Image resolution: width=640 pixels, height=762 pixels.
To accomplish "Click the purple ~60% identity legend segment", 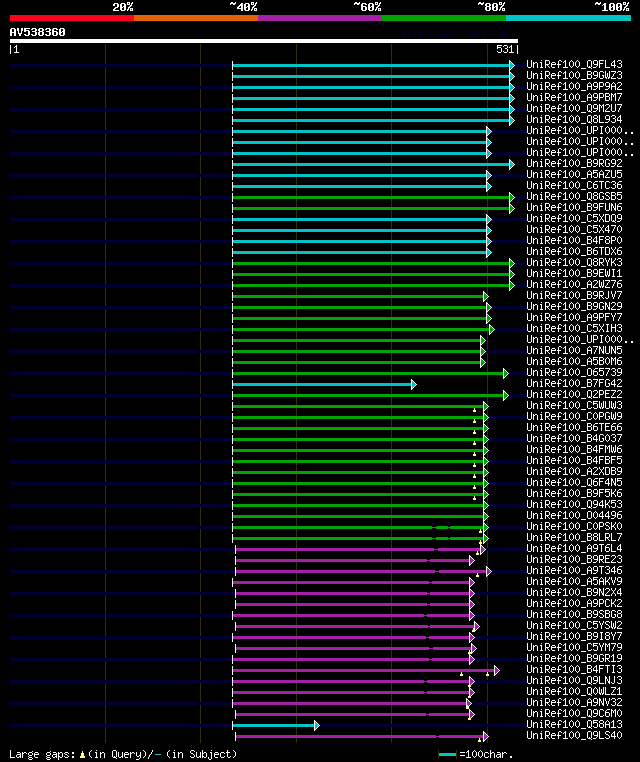I will [320, 18].
